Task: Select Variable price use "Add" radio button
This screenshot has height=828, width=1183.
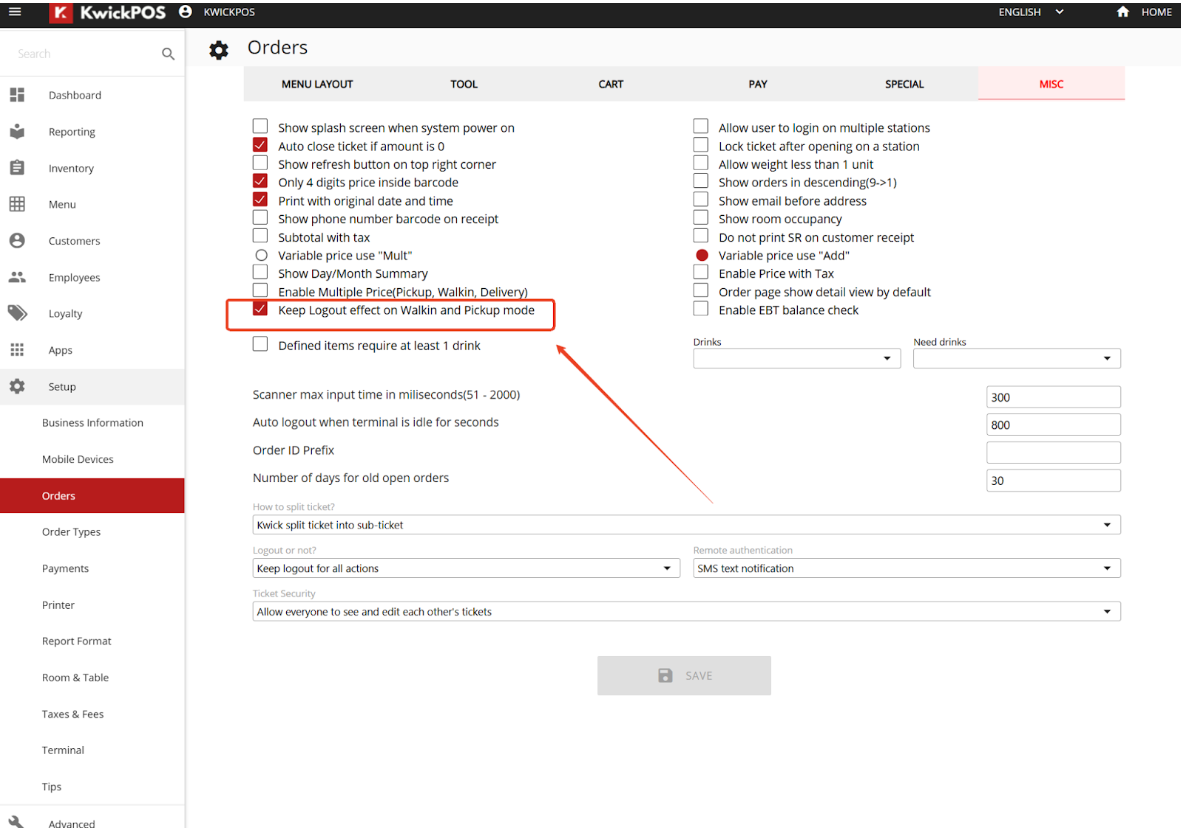Action: tap(702, 255)
